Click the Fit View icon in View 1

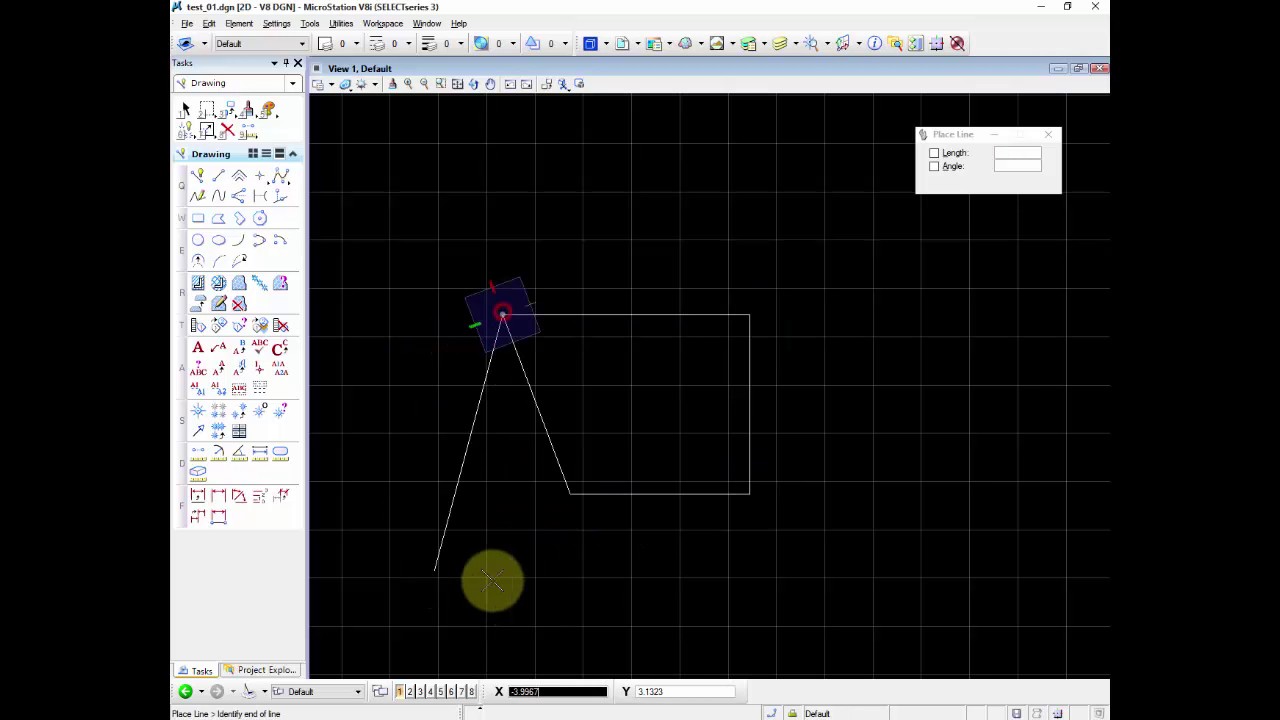457,84
